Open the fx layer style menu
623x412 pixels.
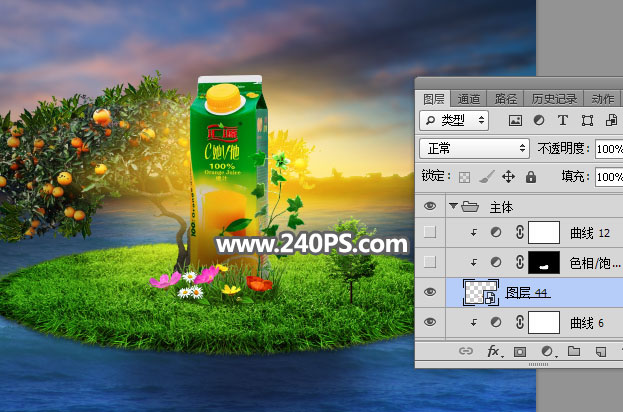click(x=493, y=352)
